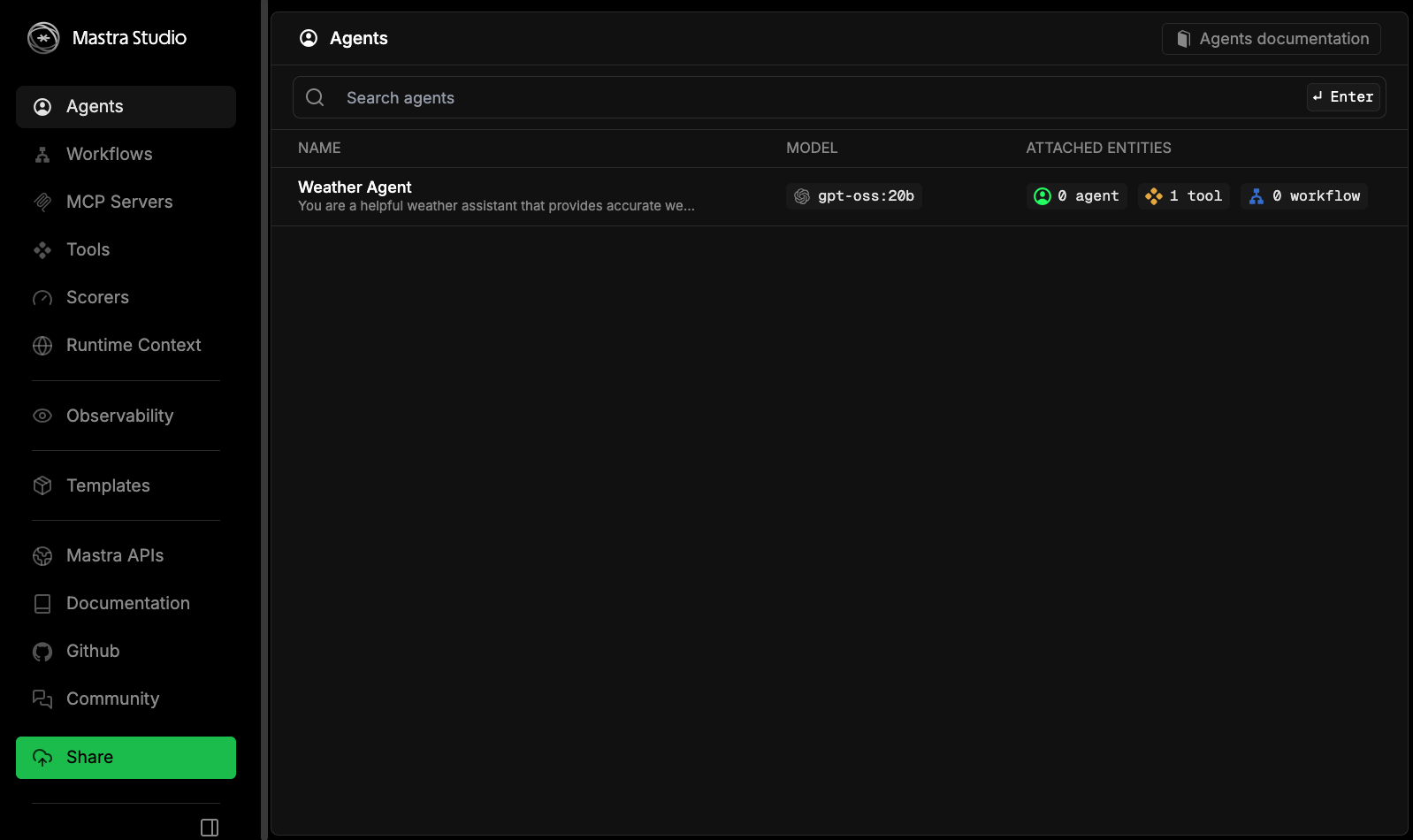Click the Agents icon in the sidebar

tap(42, 107)
